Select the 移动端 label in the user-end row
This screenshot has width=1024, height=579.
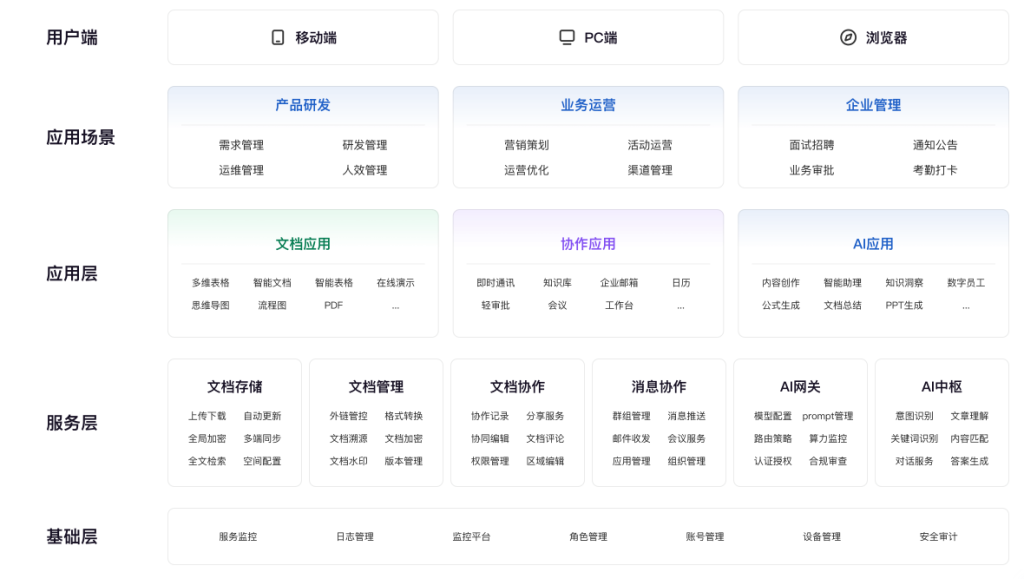316,38
